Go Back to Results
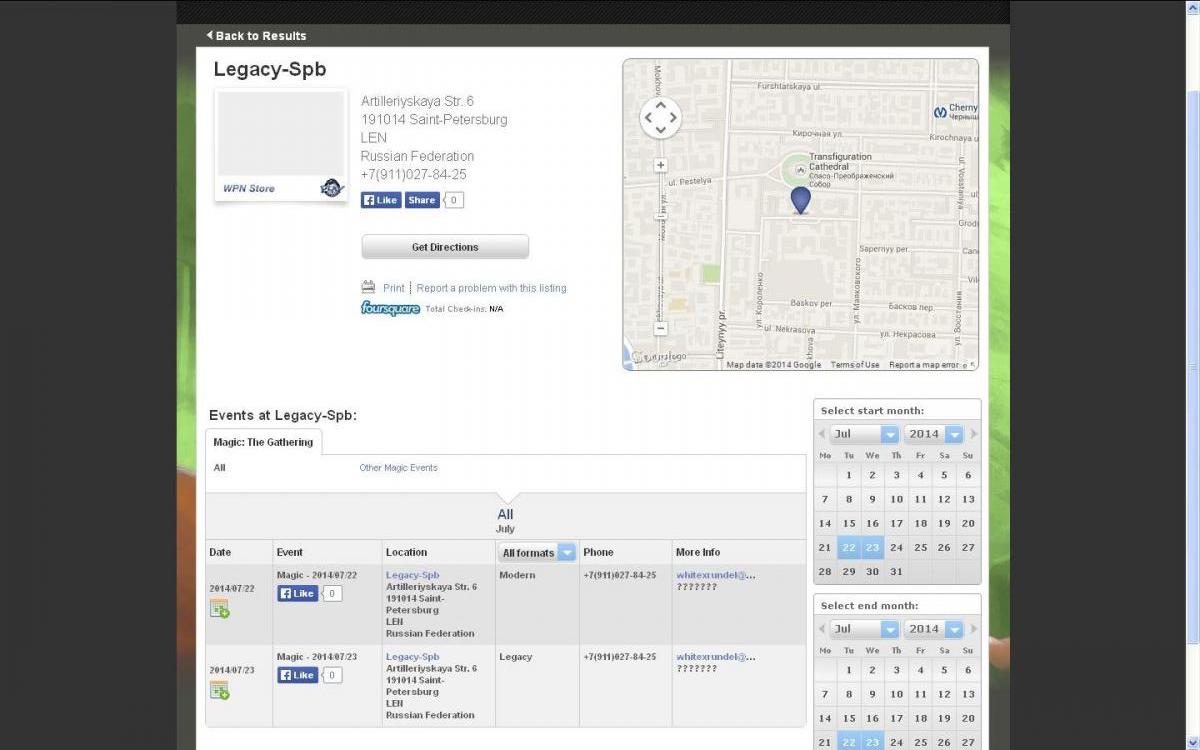Image resolution: width=1200 pixels, height=750 pixels. (257, 36)
